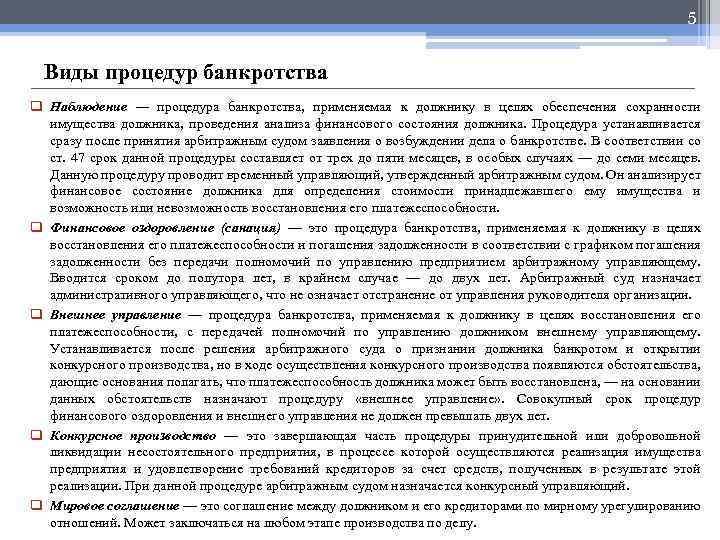The width and height of the screenshot is (720, 540).
Task: Click the term 'Наблюдение'
Action: point(89,107)
